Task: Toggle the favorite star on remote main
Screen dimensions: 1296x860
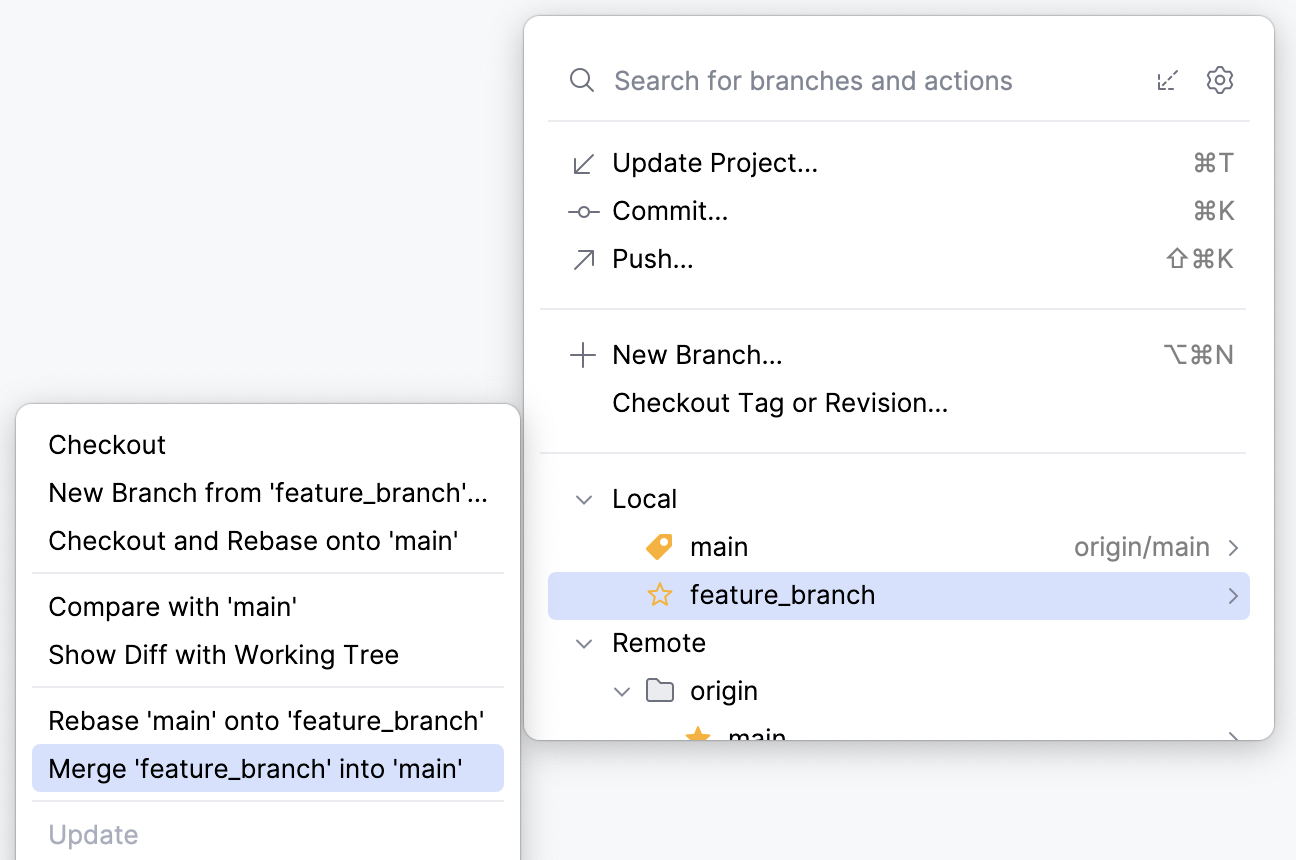Action: click(x=697, y=737)
